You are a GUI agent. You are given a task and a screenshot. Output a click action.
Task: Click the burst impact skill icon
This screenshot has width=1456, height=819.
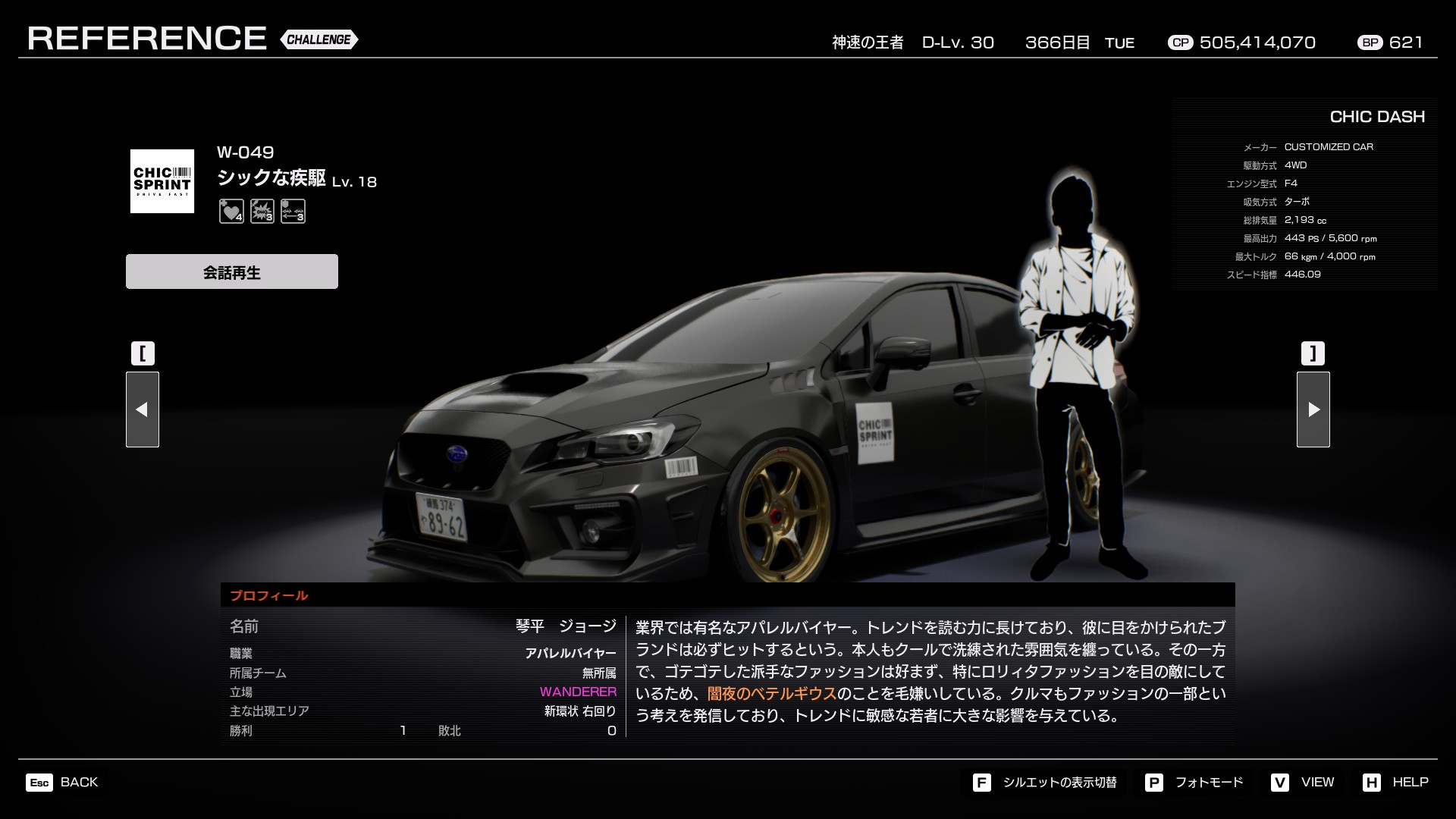(262, 212)
